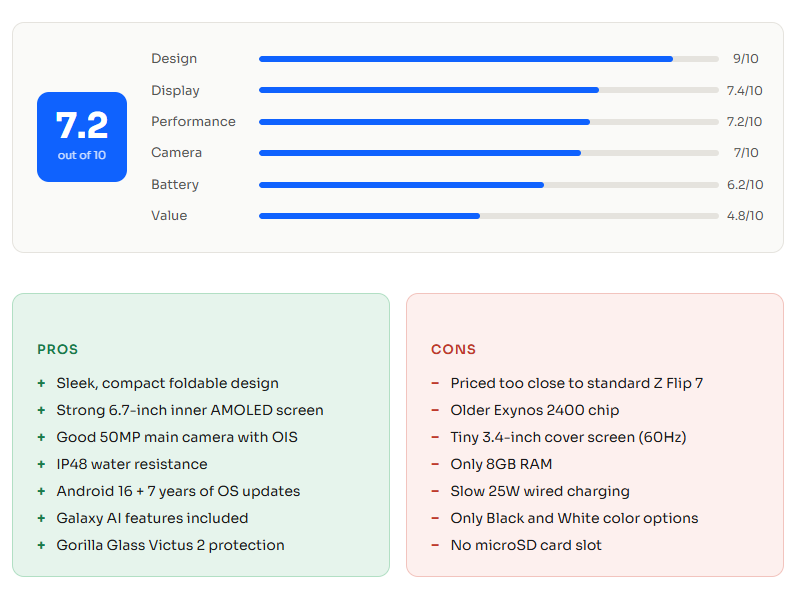Click the minus icon beside No microSD card slot
796x598 pixels.
point(435,545)
